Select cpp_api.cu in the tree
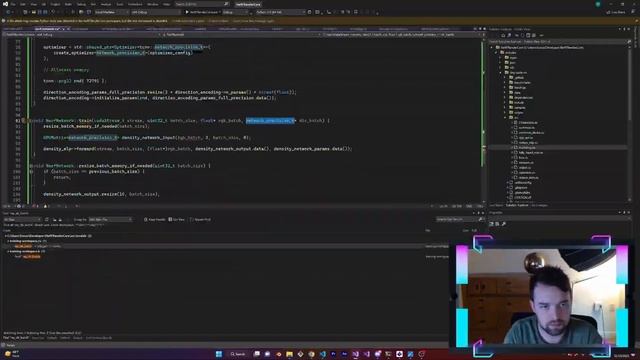 [x=526, y=138]
